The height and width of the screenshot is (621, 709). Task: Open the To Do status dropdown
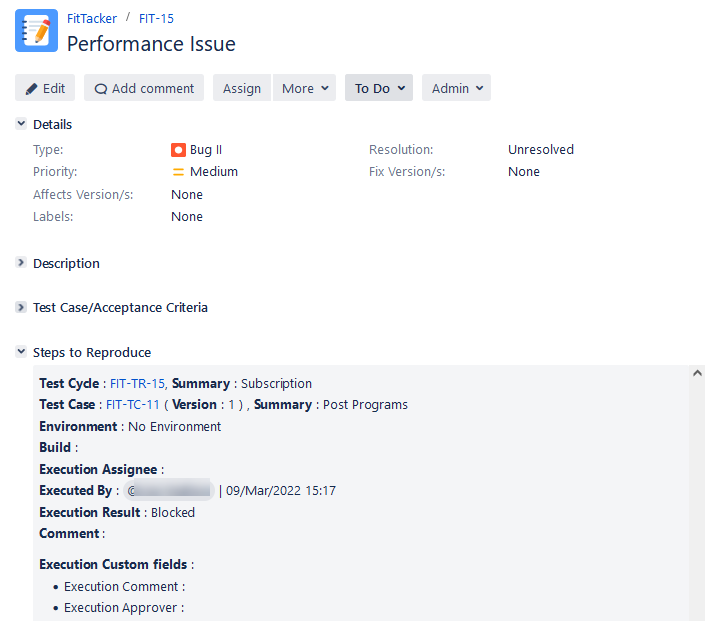tap(379, 88)
